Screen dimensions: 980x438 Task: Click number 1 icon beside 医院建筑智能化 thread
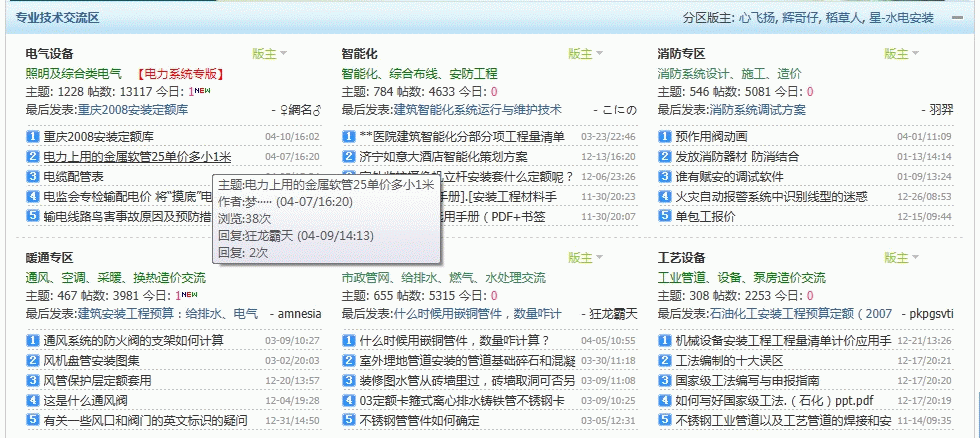349,136
